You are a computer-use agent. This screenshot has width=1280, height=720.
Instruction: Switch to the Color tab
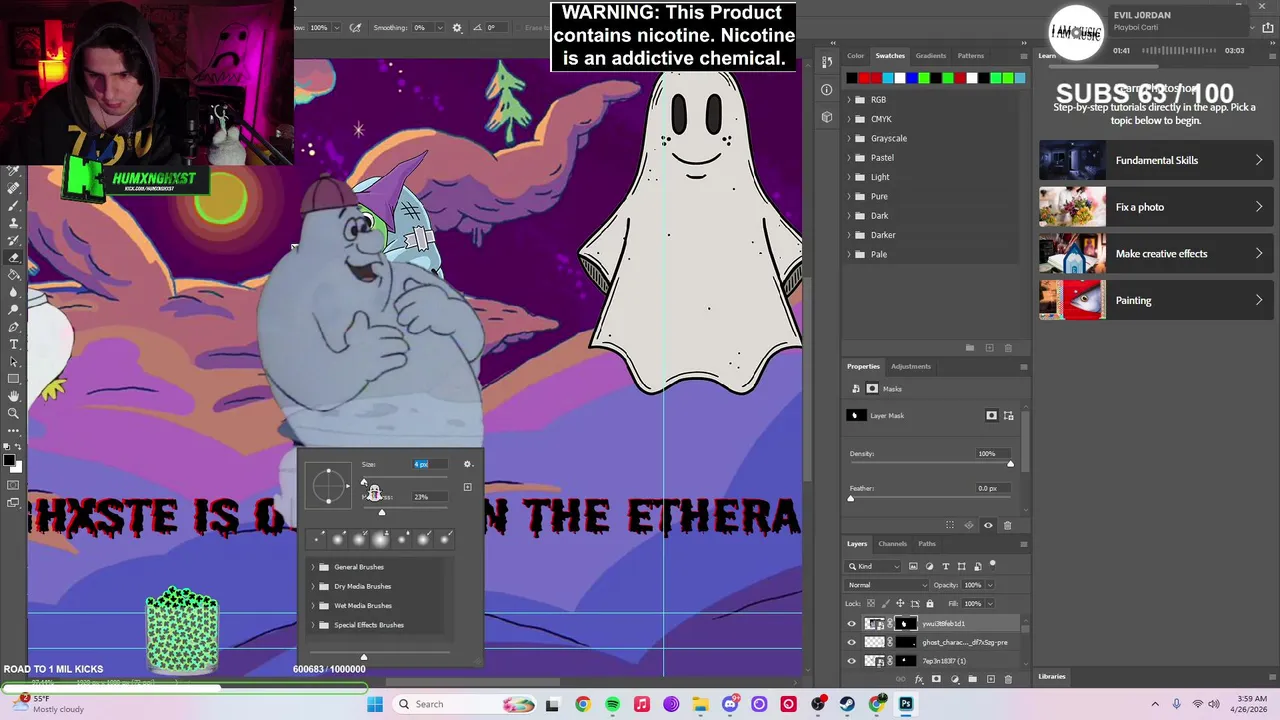856,56
